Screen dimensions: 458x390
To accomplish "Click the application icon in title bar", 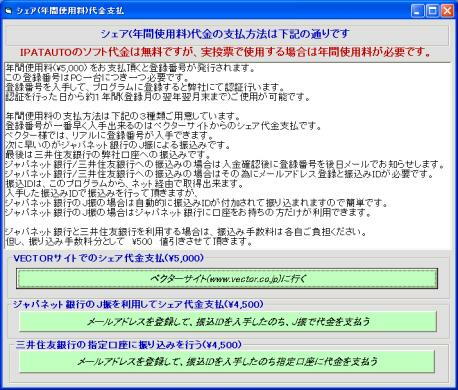I will [8, 11].
